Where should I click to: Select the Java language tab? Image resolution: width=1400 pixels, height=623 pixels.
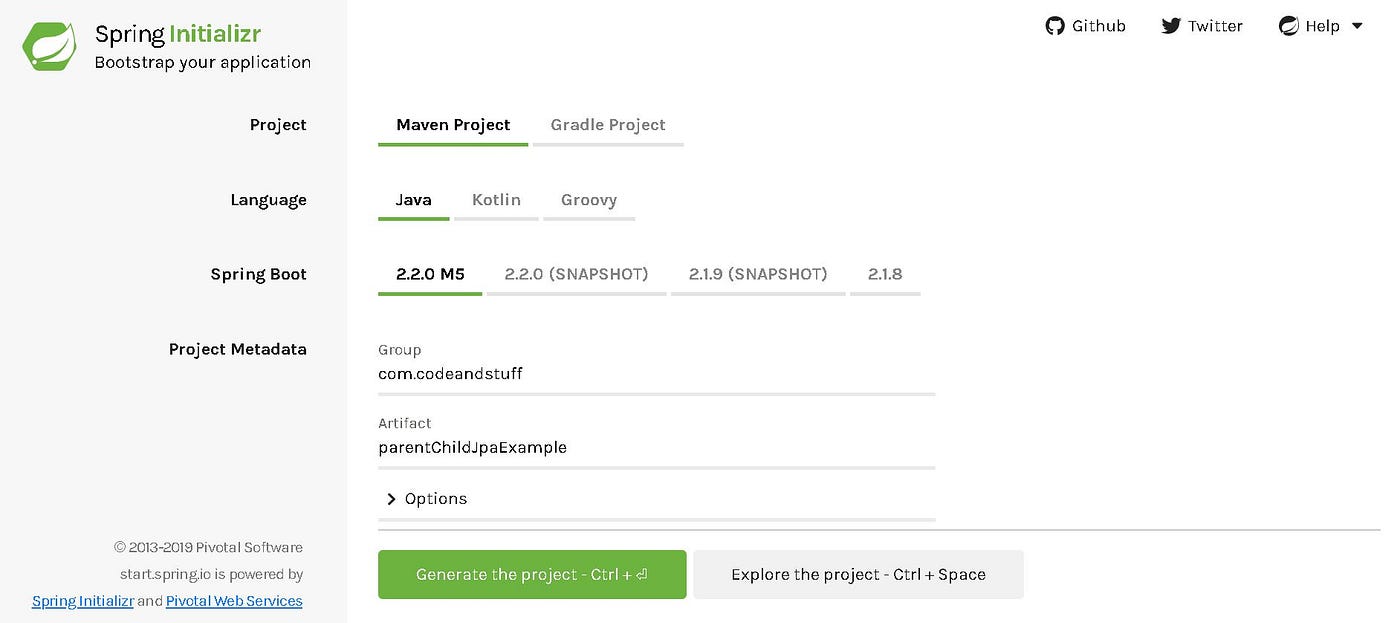(413, 199)
